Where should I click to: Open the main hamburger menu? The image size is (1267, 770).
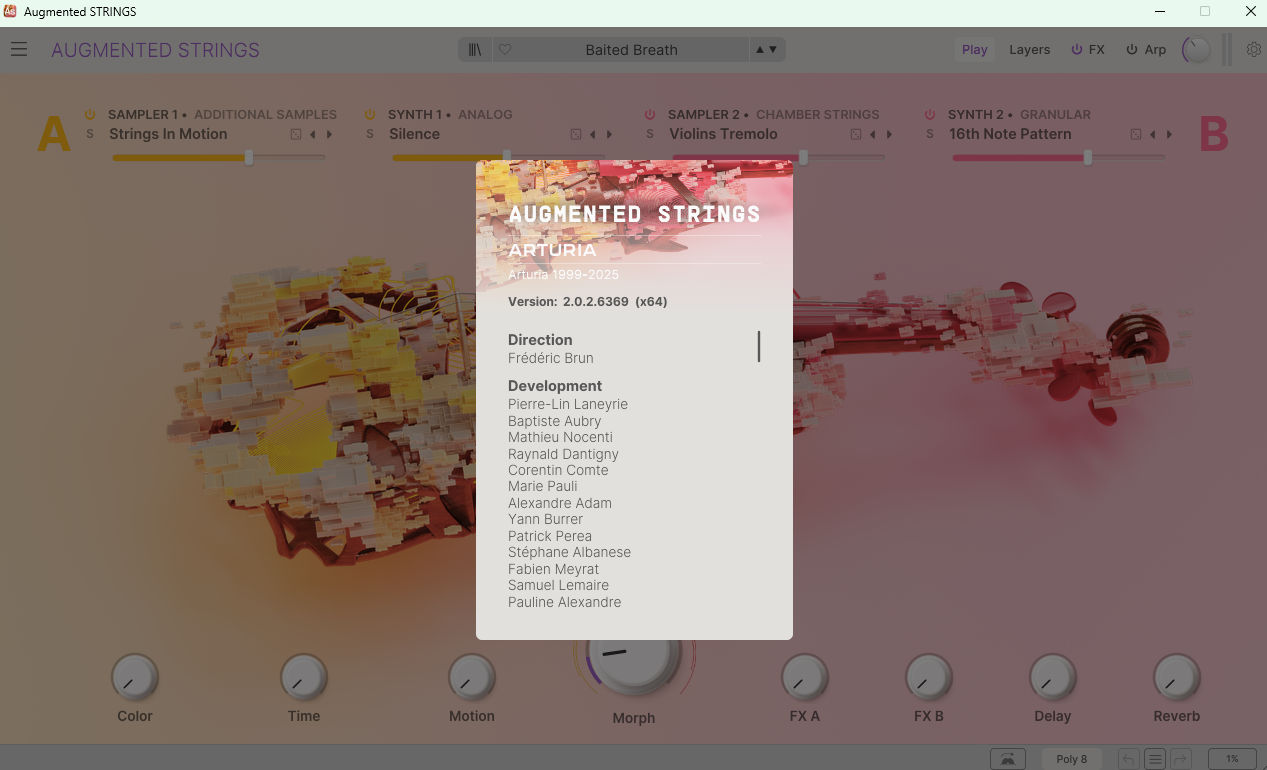(x=20, y=49)
